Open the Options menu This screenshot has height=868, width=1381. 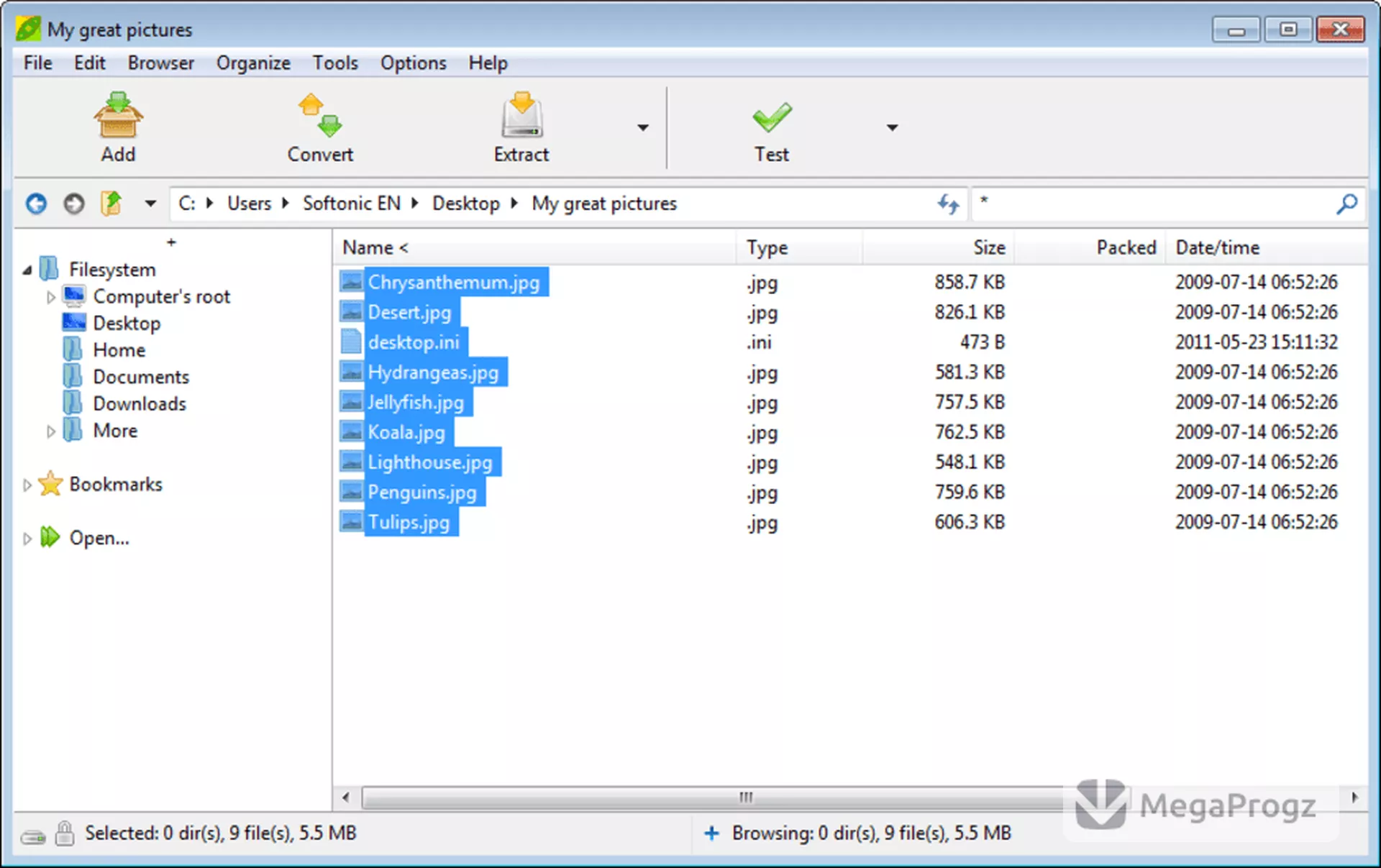click(414, 63)
